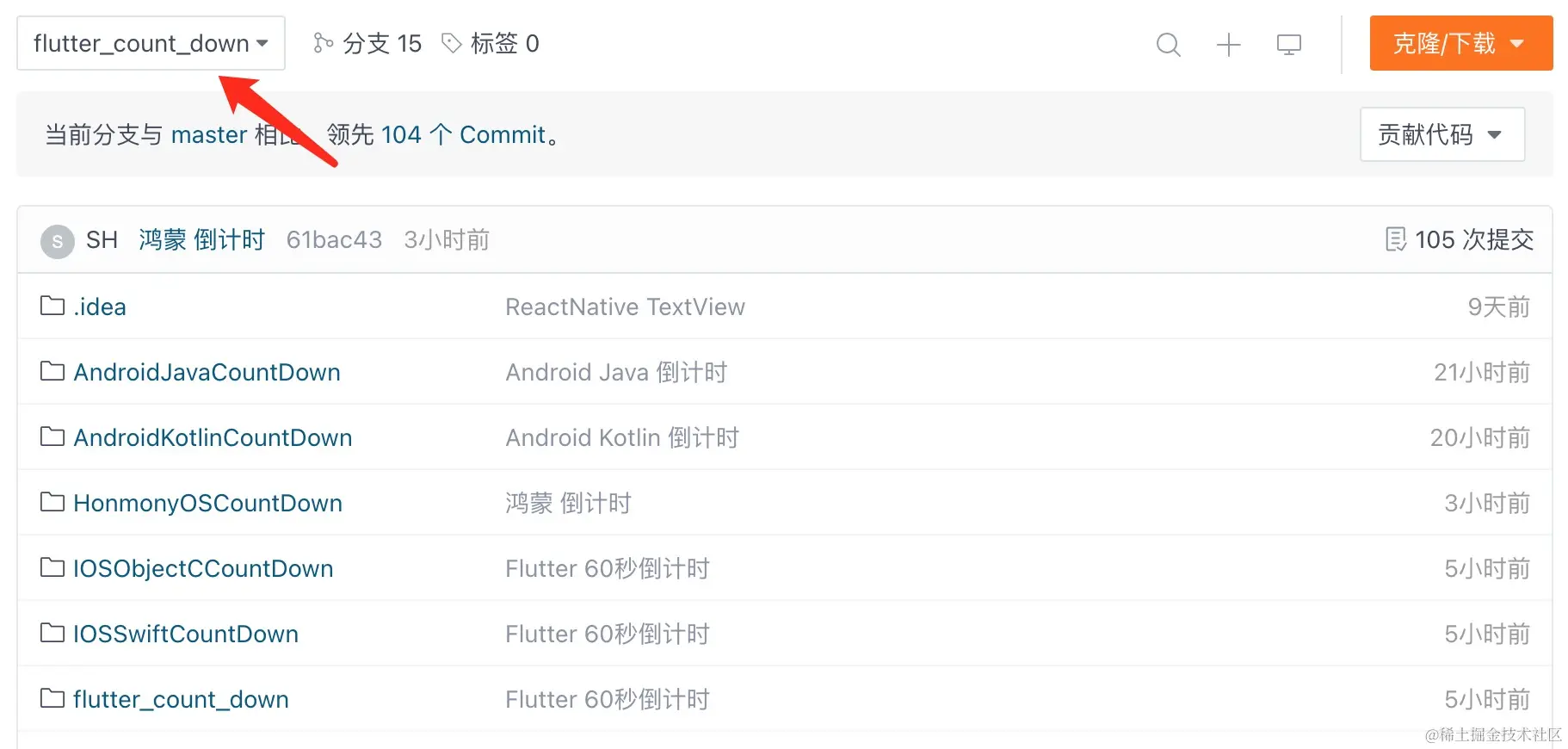1568x749 pixels.
Task: Open the IOSObjectCCountDown folder
Action: 203,568
